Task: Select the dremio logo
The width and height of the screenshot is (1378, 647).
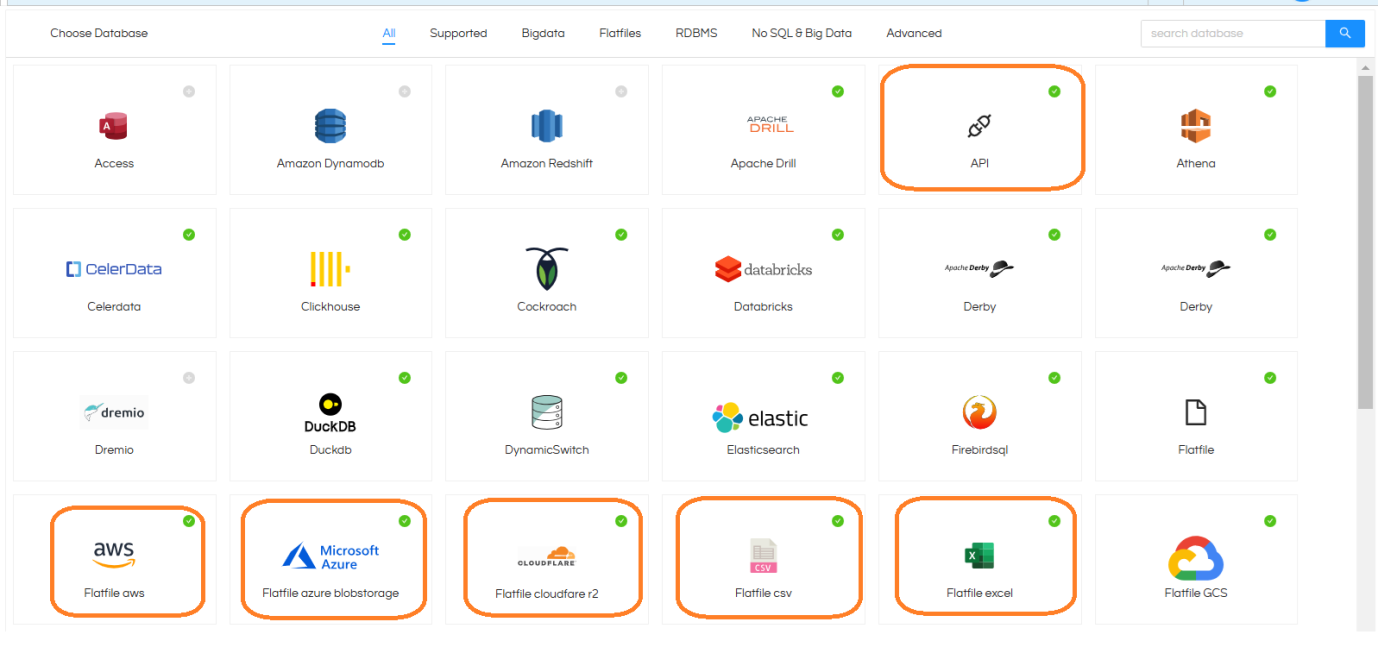Action: click(114, 412)
